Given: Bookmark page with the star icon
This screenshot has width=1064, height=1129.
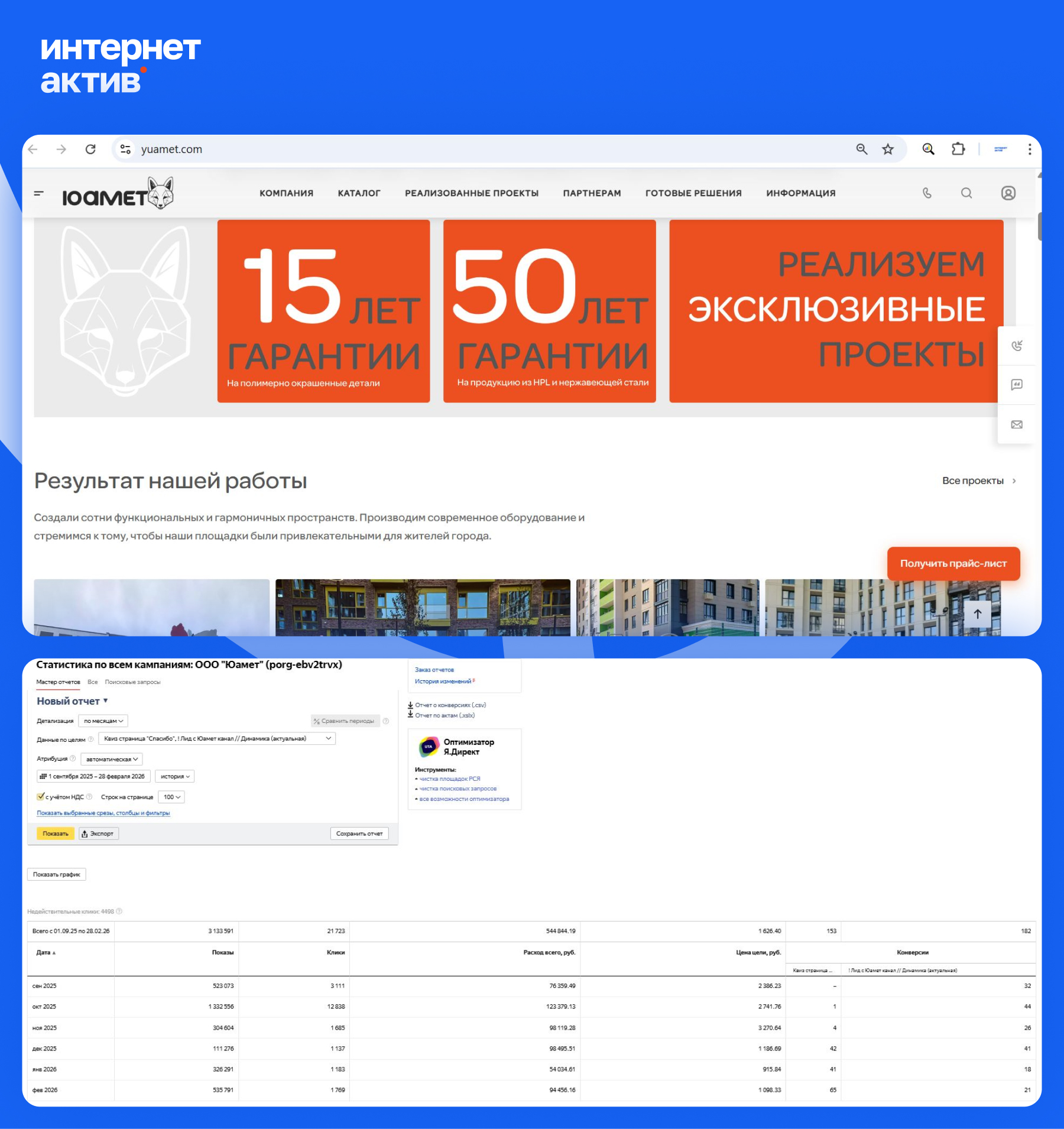Looking at the screenshot, I should coord(888,150).
